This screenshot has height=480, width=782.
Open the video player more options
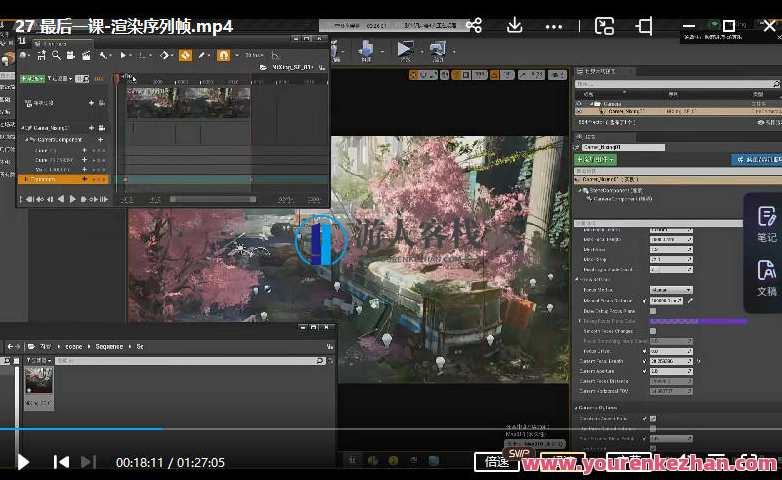[x=554, y=26]
